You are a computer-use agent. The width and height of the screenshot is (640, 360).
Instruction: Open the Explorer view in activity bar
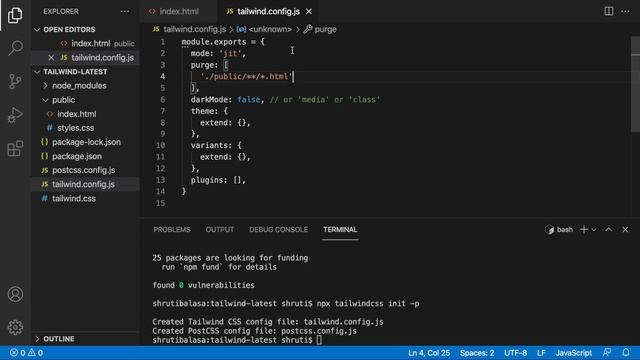15,15
